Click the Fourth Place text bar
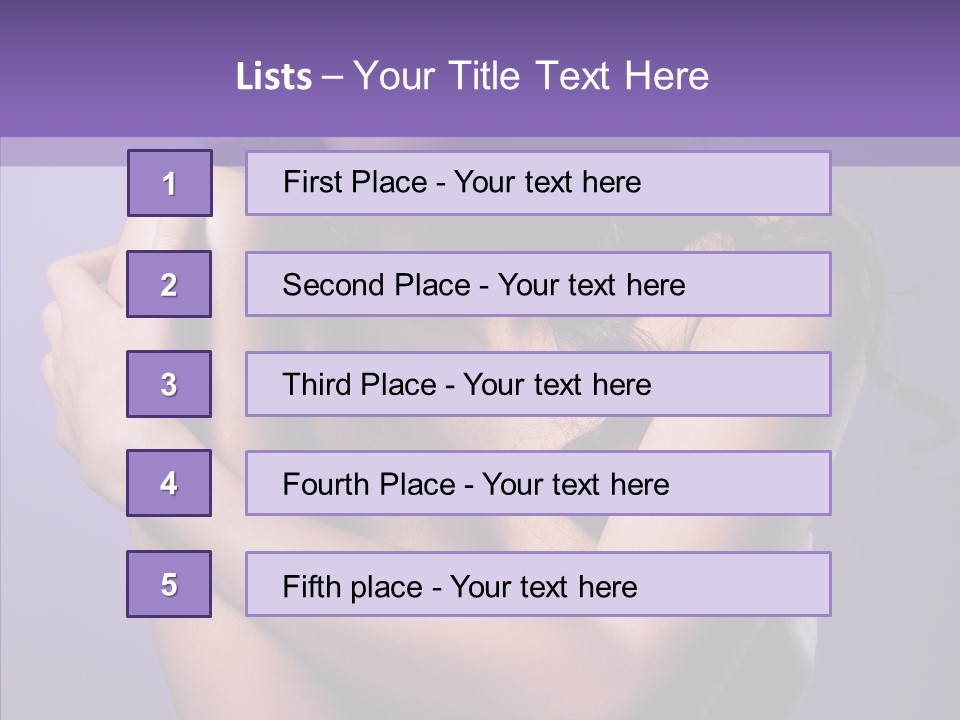 pyautogui.click(x=538, y=483)
